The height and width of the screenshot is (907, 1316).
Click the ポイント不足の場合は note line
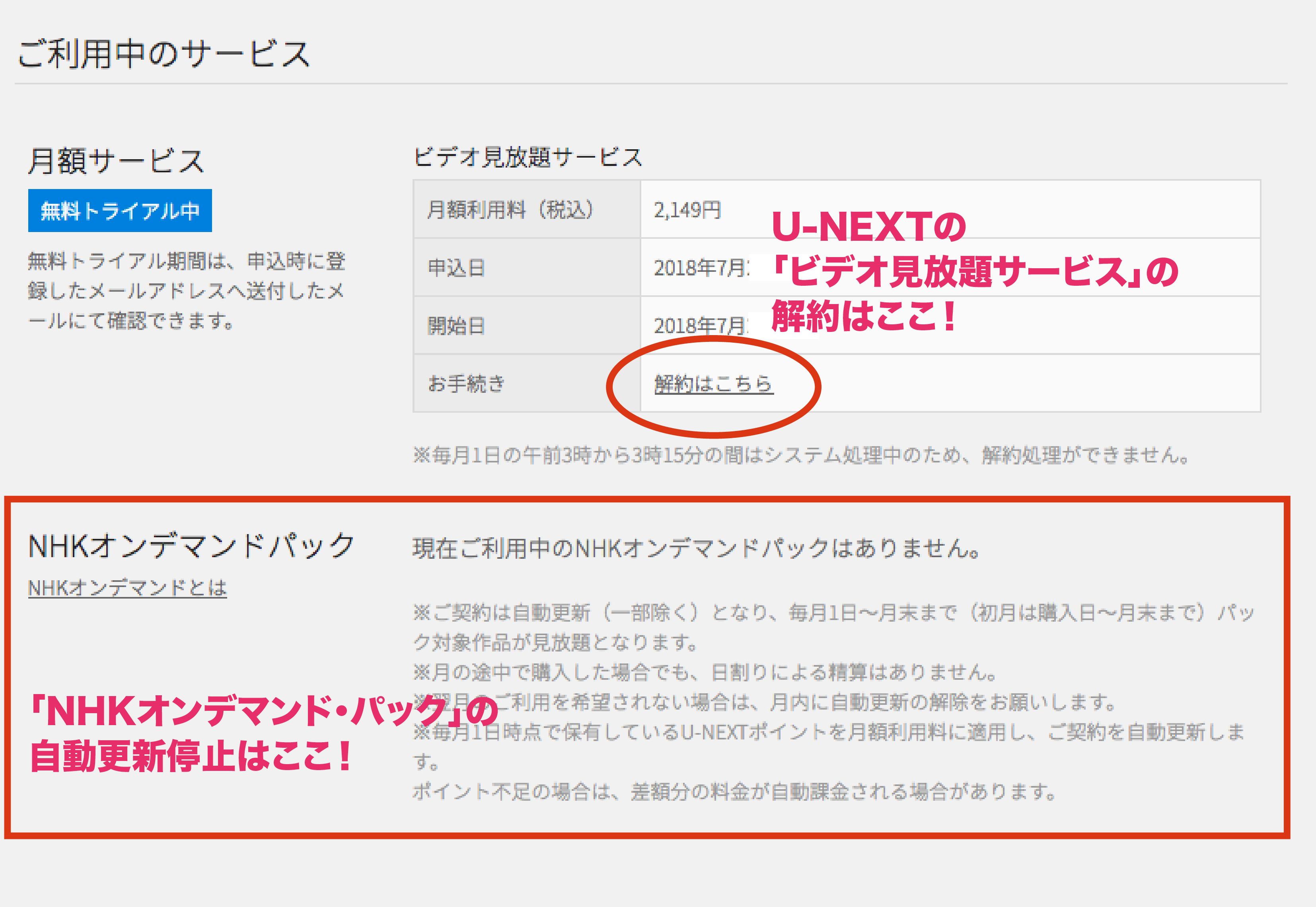pos(734,791)
